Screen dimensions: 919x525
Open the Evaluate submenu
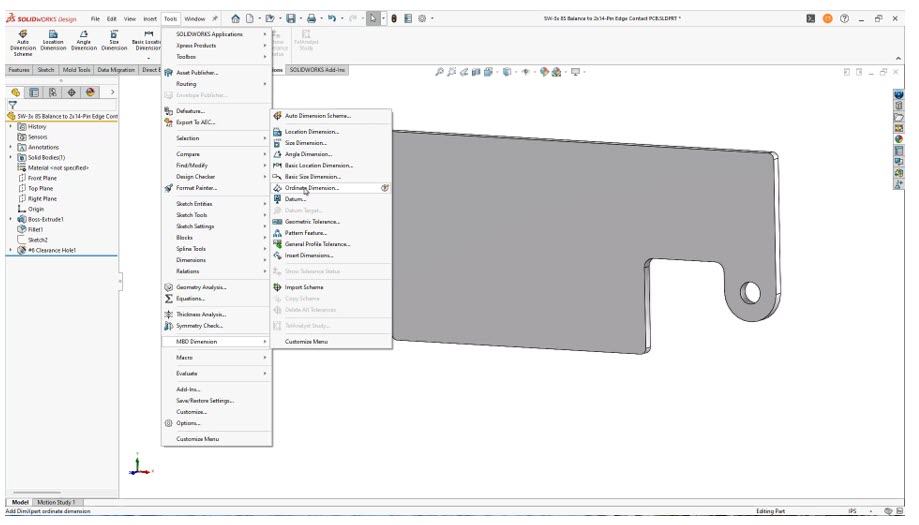click(x=187, y=373)
